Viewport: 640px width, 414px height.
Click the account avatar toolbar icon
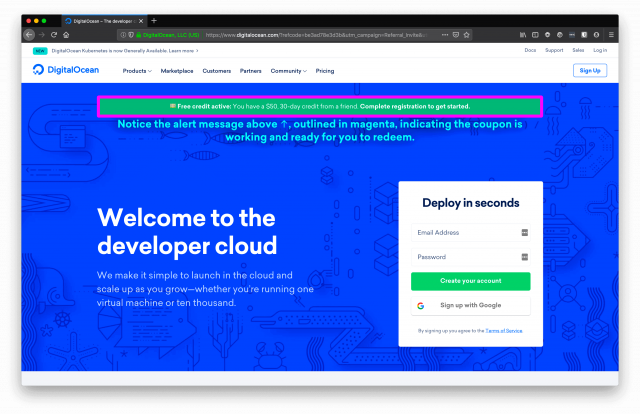pyautogui.click(x=596, y=35)
